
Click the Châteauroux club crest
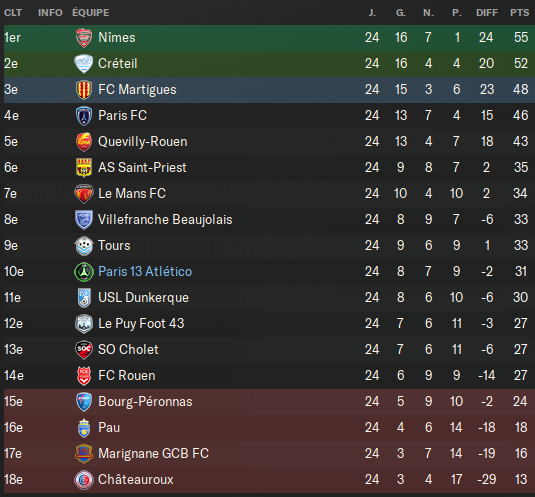(x=84, y=480)
